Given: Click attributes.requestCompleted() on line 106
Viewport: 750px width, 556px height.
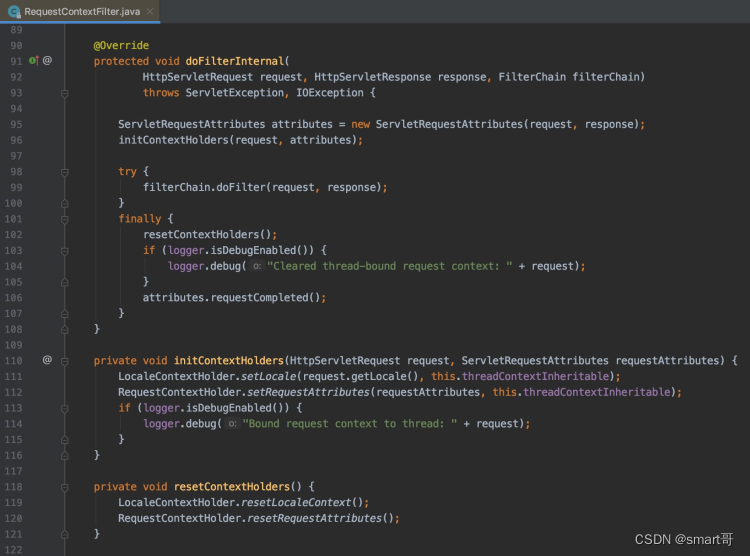Looking at the screenshot, I should click(232, 298).
